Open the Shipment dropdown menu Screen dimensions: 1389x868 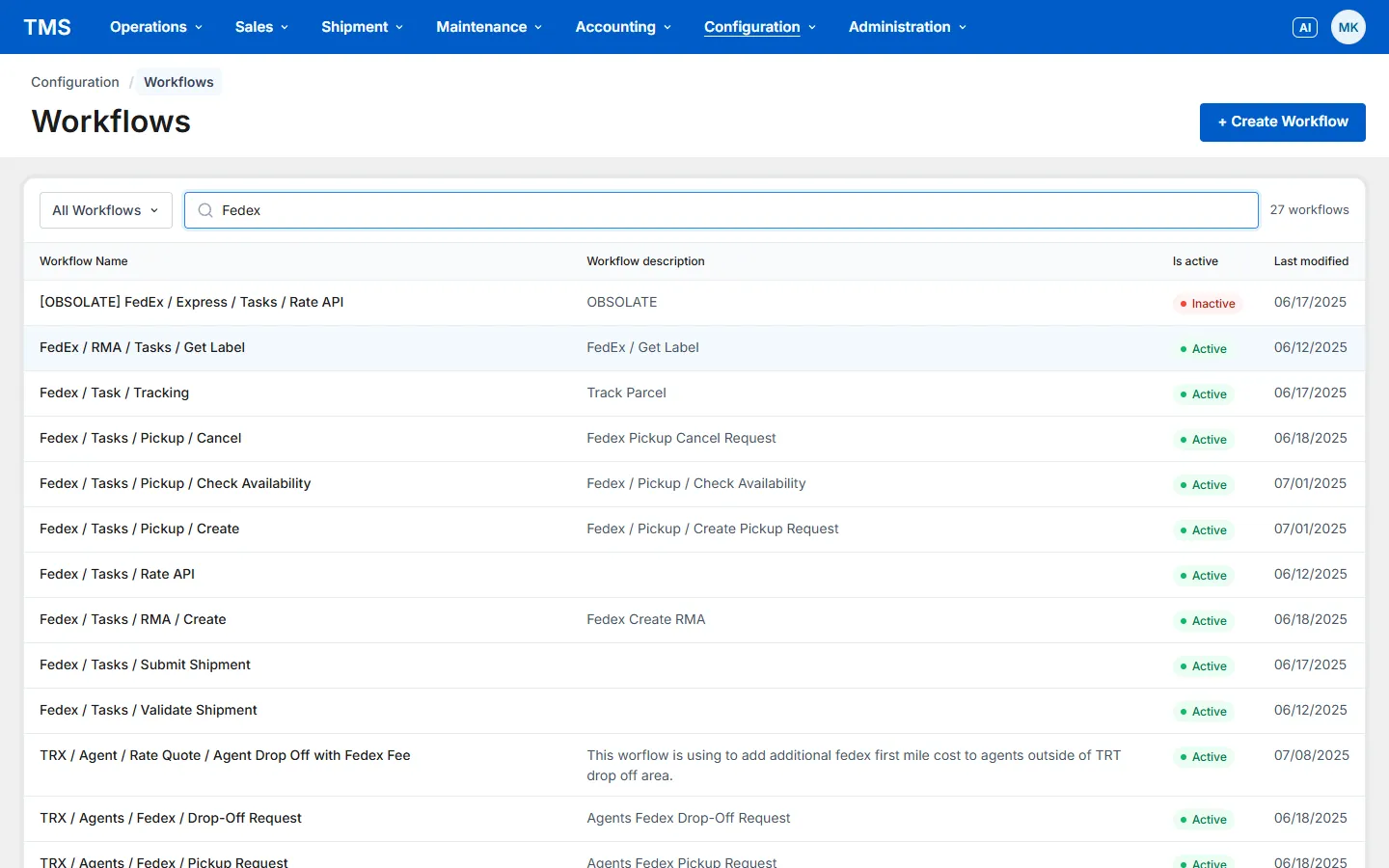363,27
